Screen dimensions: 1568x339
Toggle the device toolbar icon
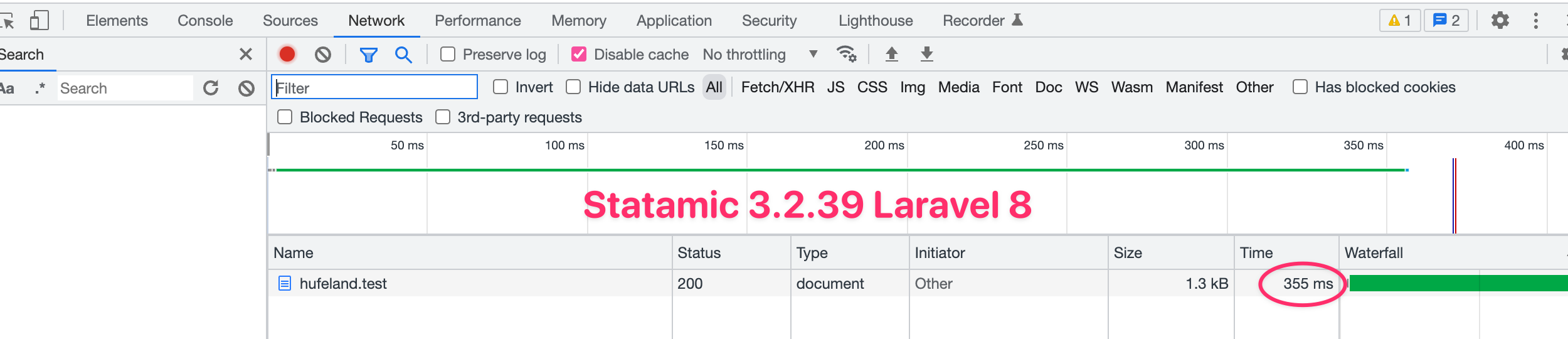point(40,21)
